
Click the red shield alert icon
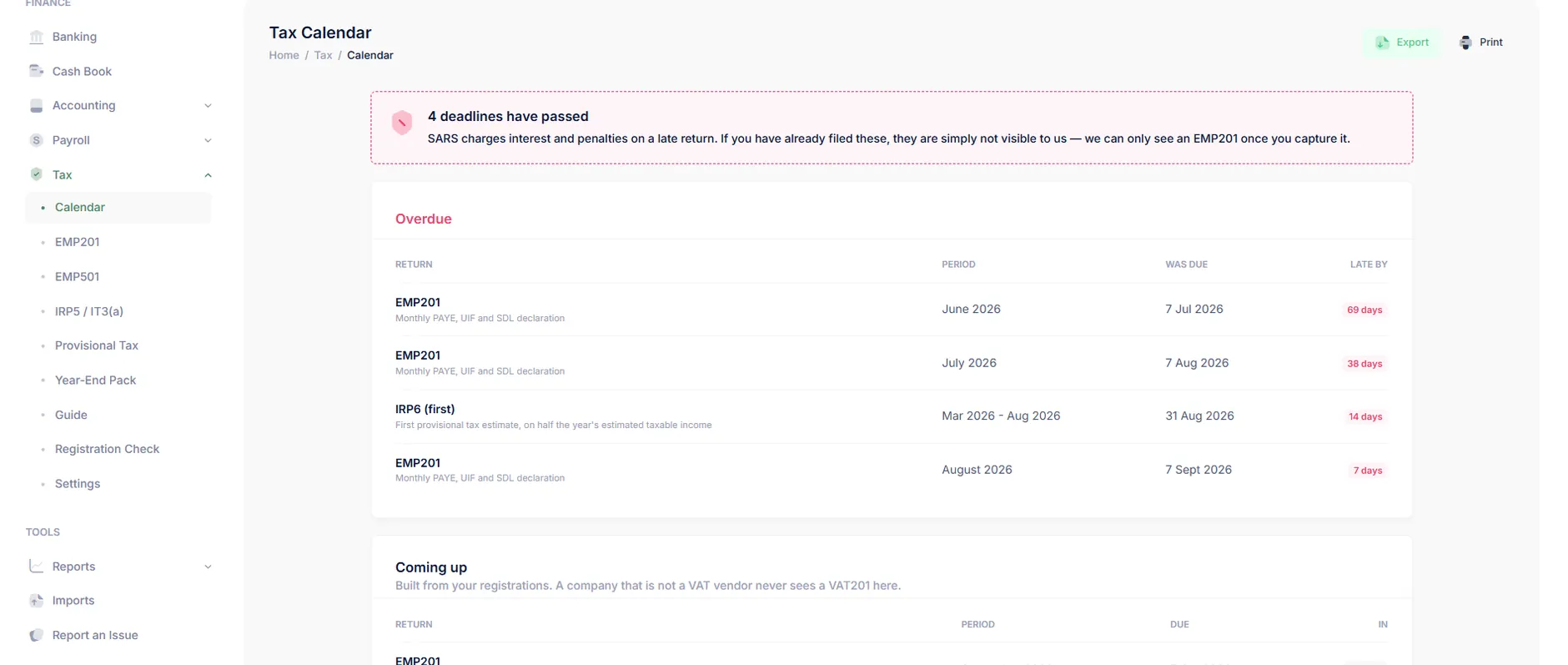[402, 123]
